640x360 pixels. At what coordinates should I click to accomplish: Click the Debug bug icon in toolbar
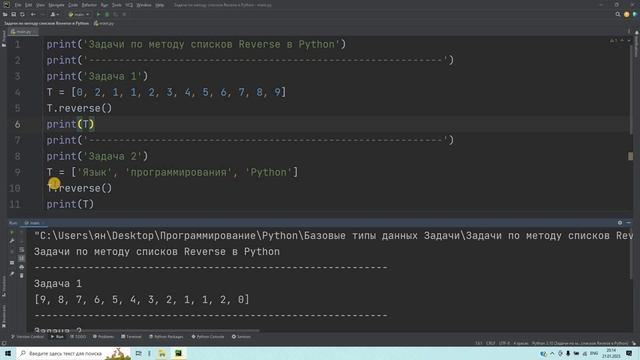click(x=107, y=14)
